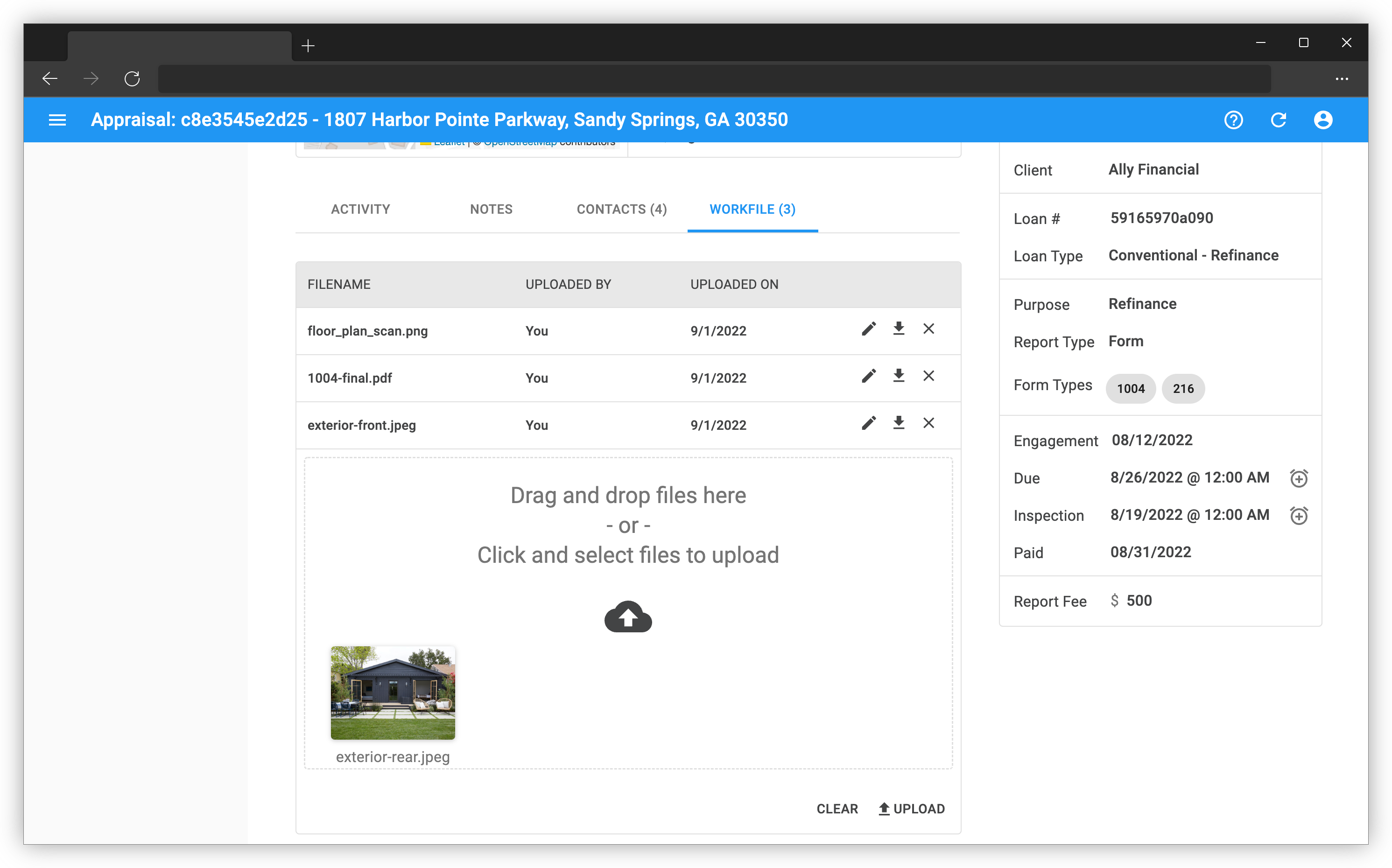The image size is (1392, 868).
Task: Open the navigation hamburger menu
Action: pyautogui.click(x=57, y=120)
